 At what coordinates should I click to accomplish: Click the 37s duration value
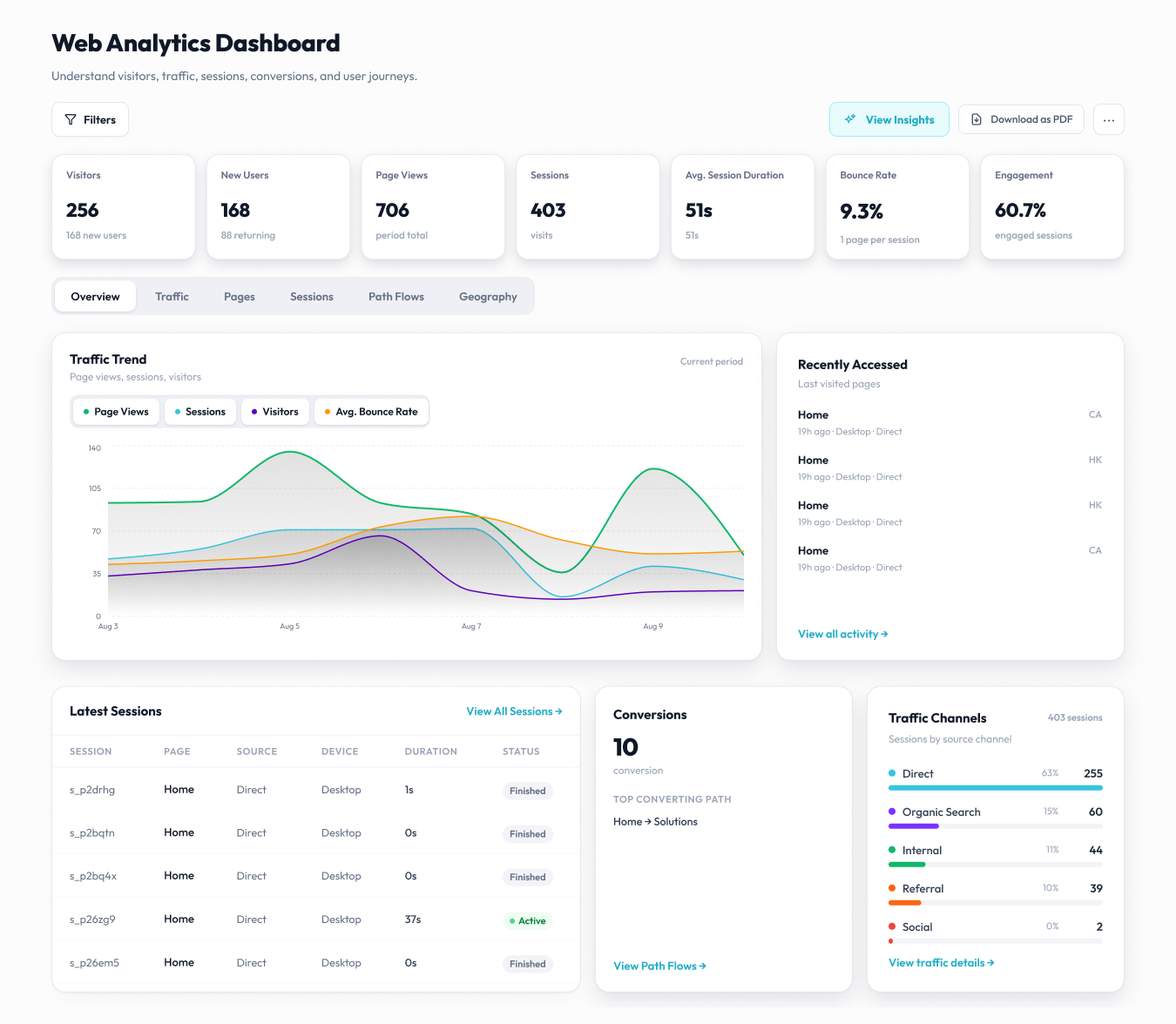pos(413,920)
